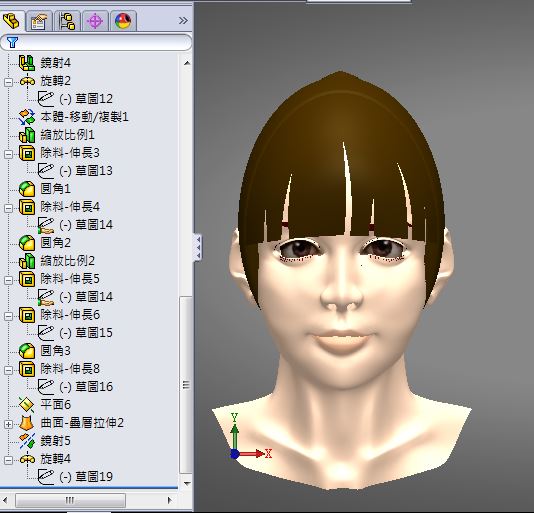Select the 旋轉4 revolve icon
The width and height of the screenshot is (534, 513).
coord(27,459)
